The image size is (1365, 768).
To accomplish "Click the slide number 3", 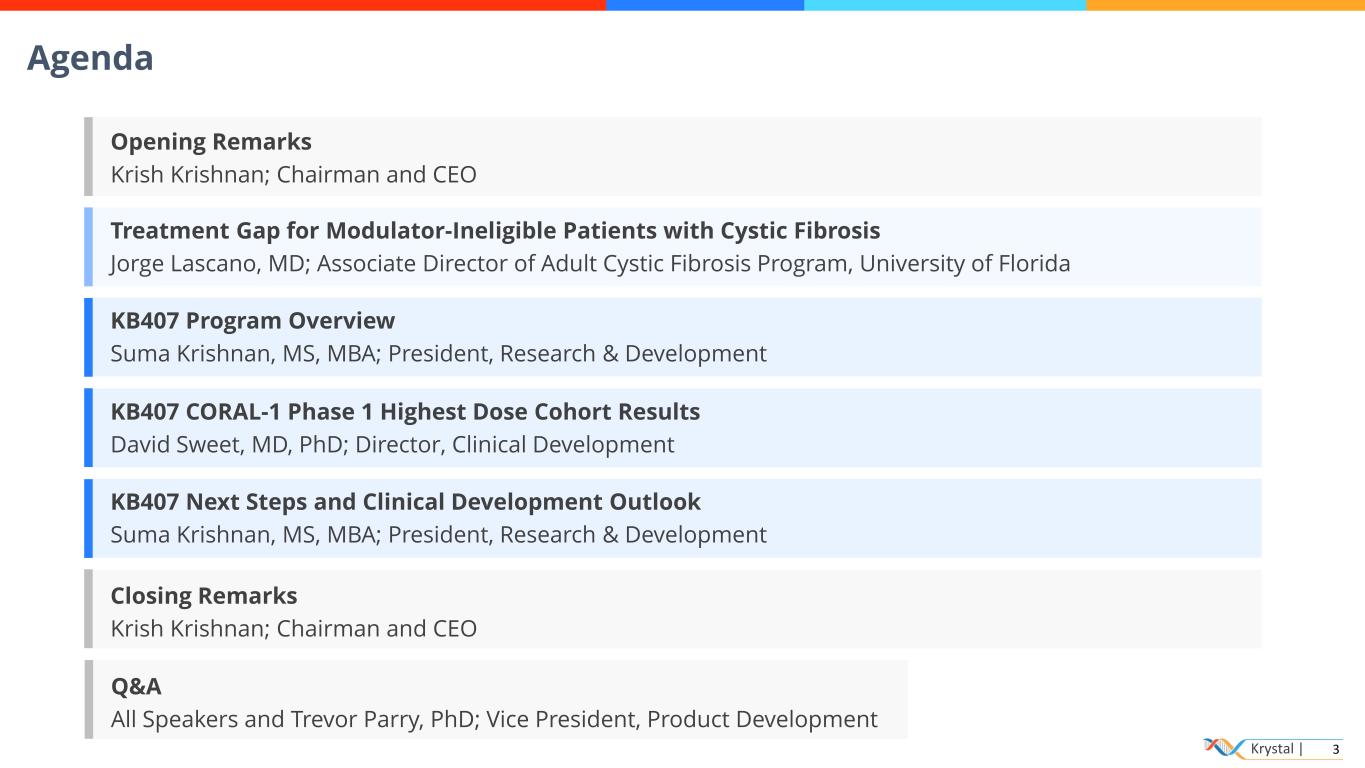I will (1335, 749).
